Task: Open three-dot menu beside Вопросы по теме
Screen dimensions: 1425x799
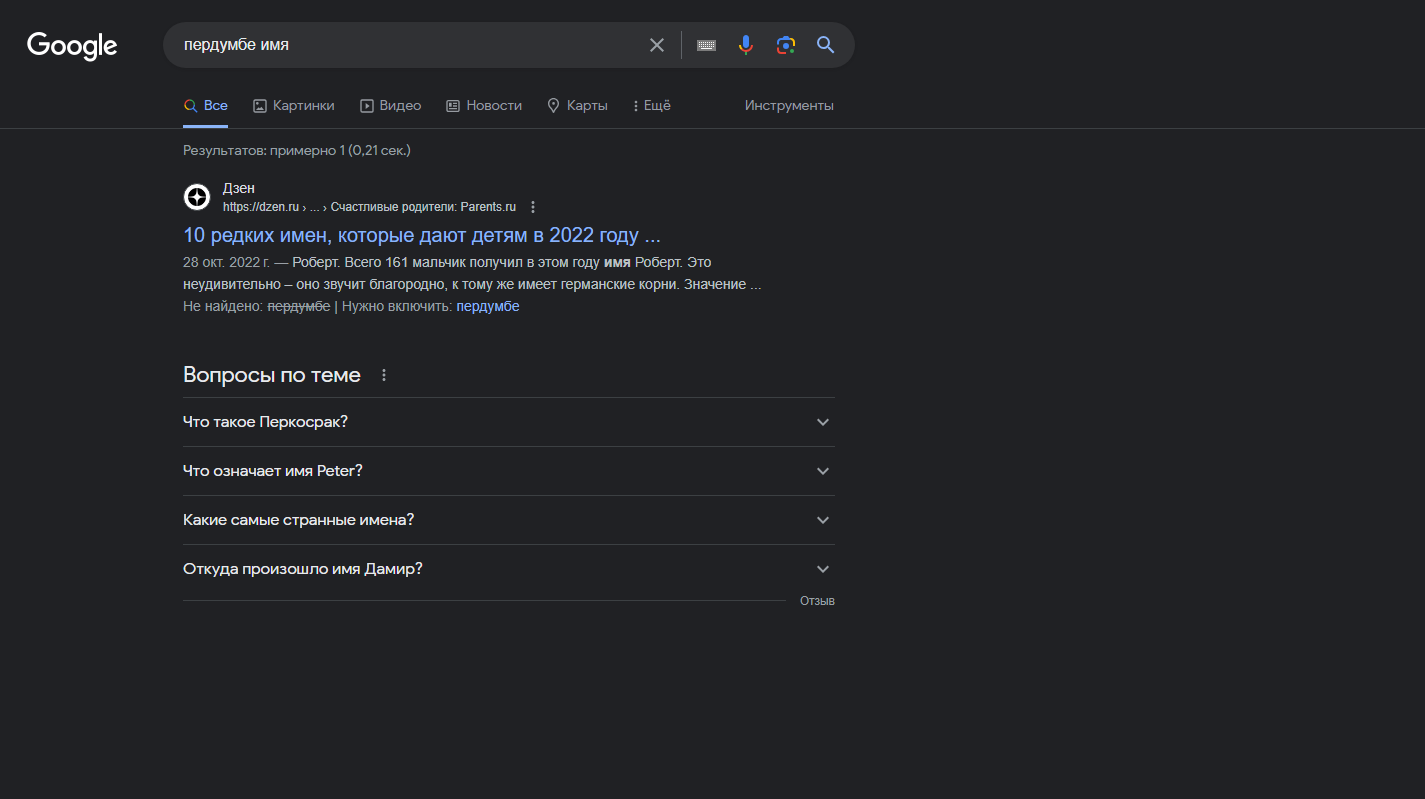Action: tap(384, 375)
